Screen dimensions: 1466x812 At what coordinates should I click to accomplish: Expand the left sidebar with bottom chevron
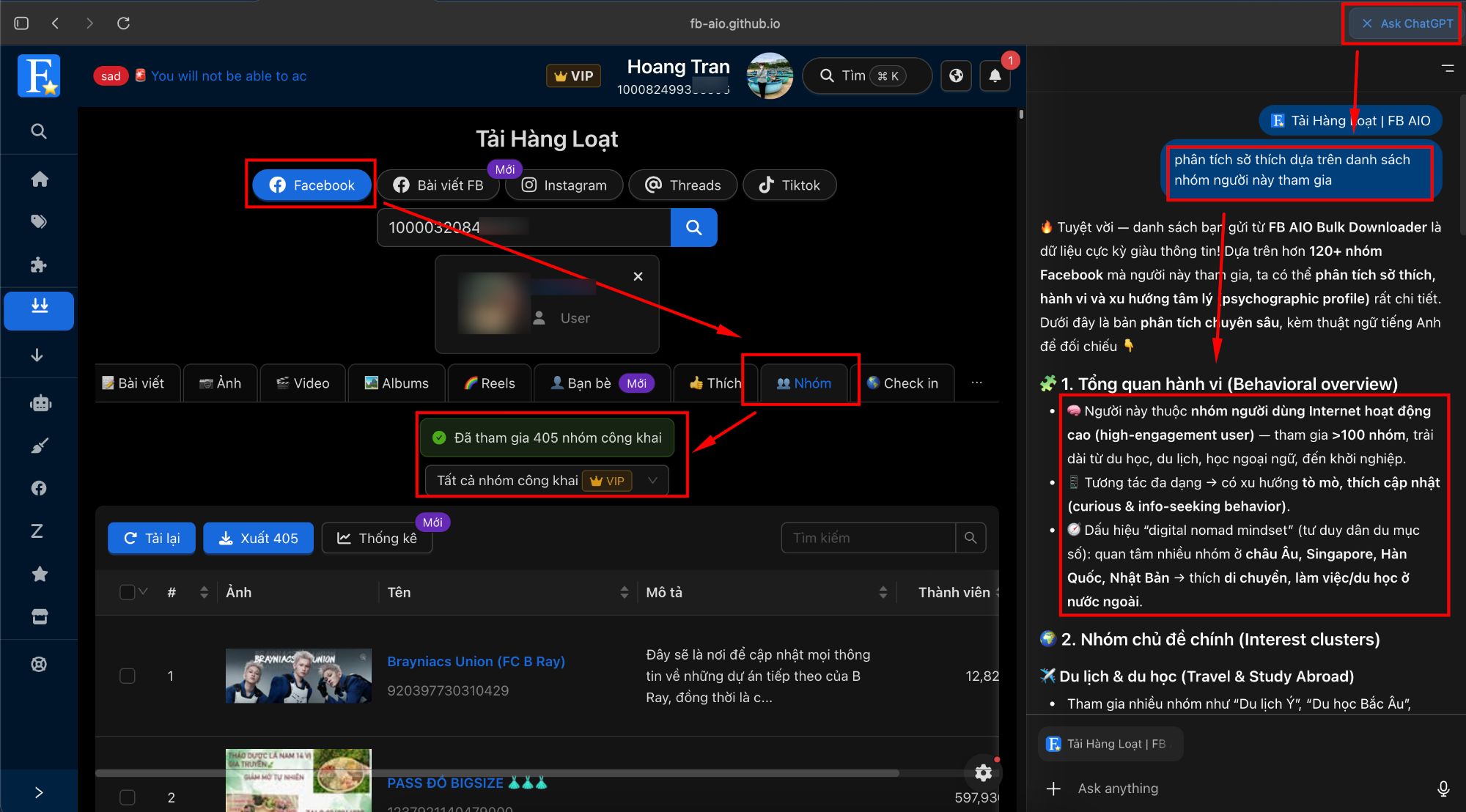click(x=39, y=792)
